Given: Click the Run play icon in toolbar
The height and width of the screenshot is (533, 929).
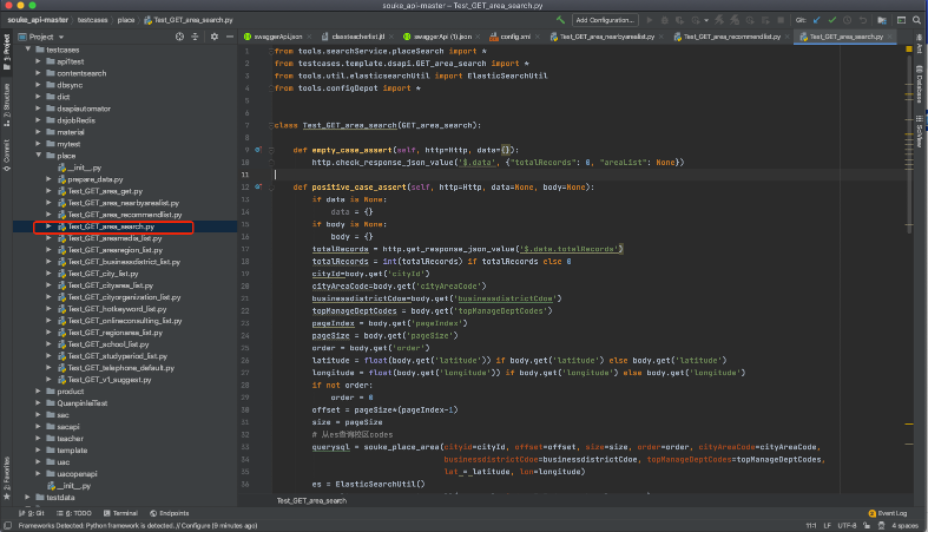Looking at the screenshot, I should (x=649, y=20).
